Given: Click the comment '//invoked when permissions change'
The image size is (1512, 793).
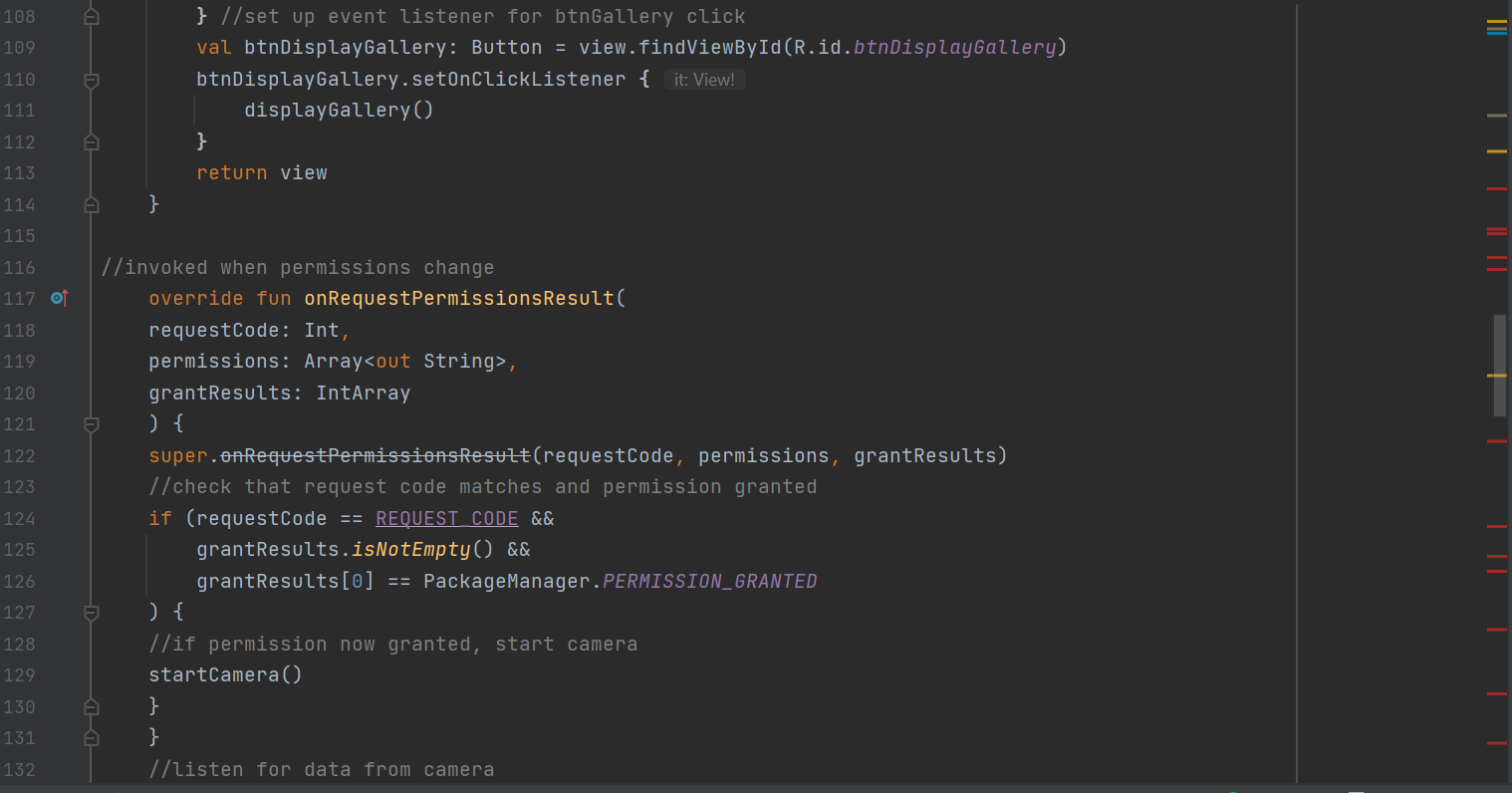Looking at the screenshot, I should coord(298,267).
